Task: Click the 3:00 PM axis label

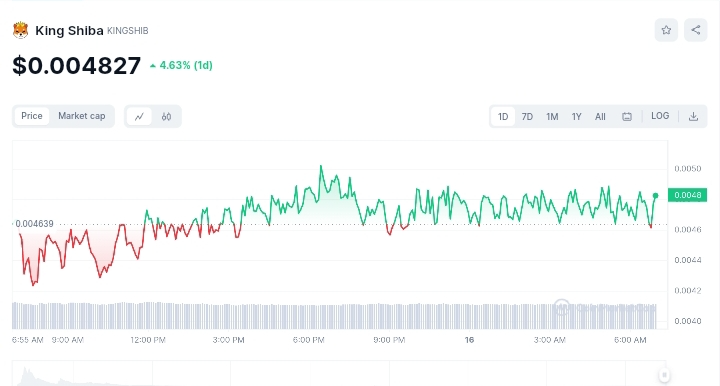Action: (x=228, y=340)
